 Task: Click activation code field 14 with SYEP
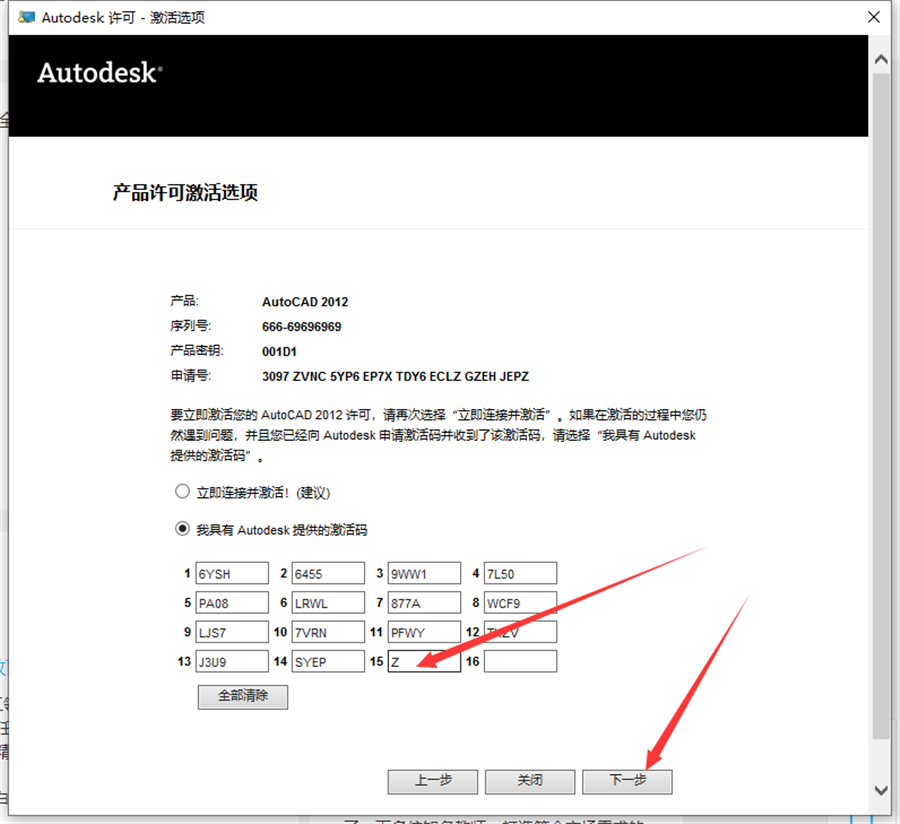coord(328,661)
